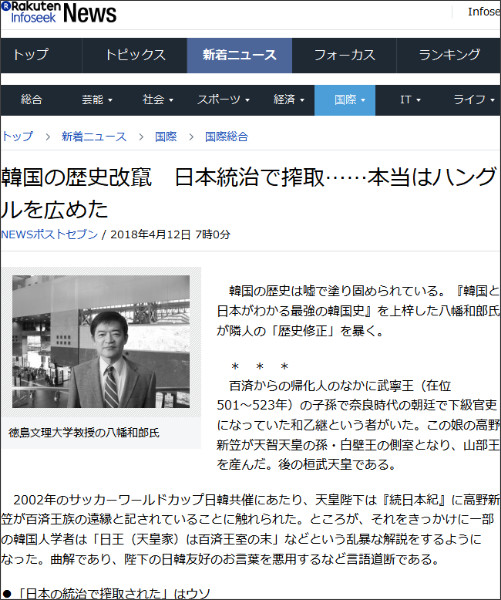
Task: Expand the 経済 dropdown menu
Action: pyautogui.click(x=289, y=100)
